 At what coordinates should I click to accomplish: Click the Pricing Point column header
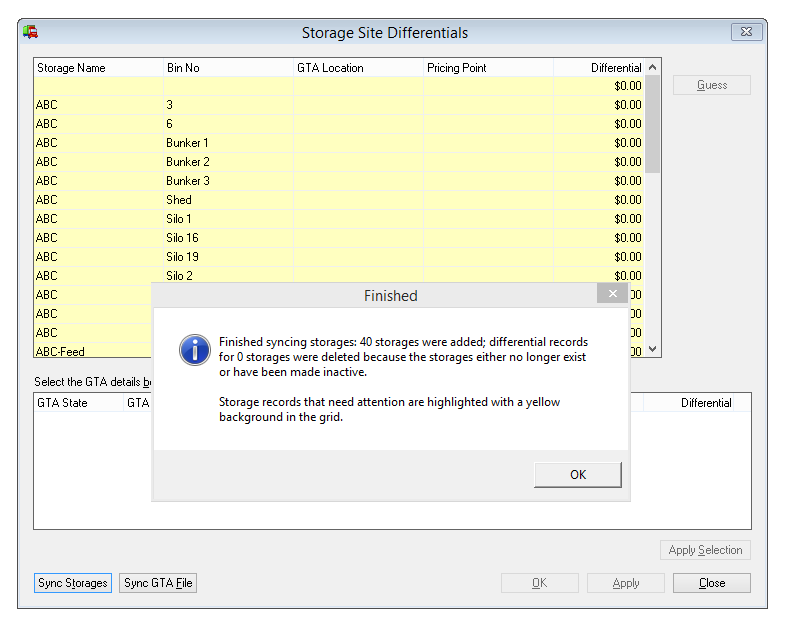487,68
